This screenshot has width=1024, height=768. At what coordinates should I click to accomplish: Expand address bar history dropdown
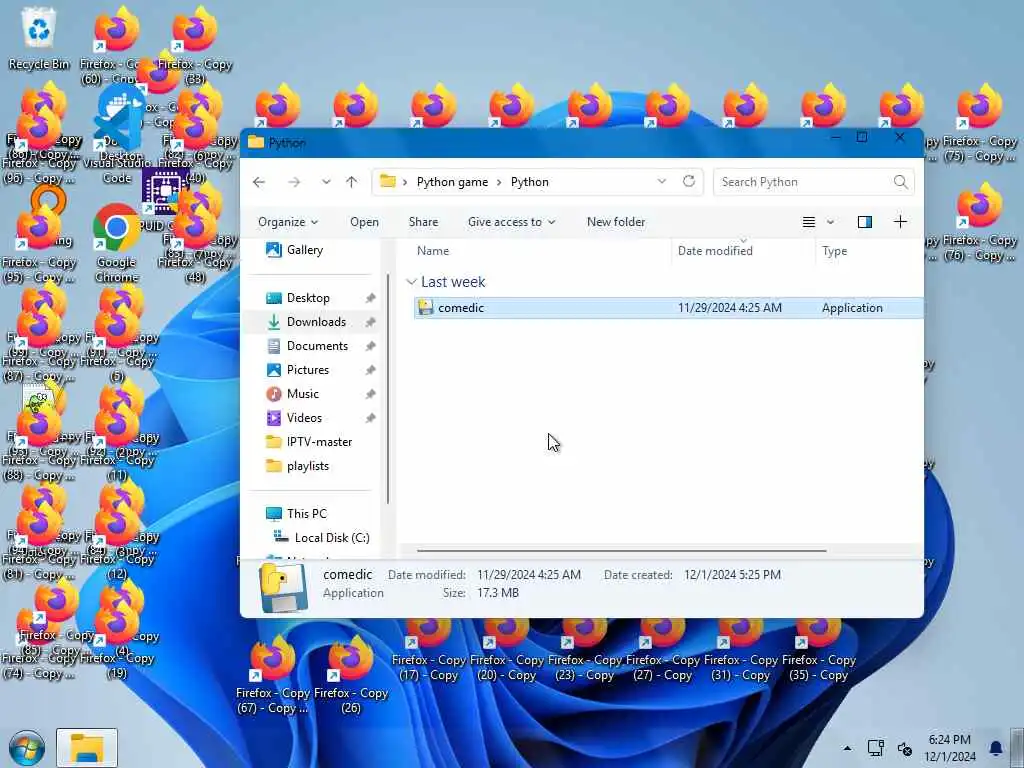(662, 182)
